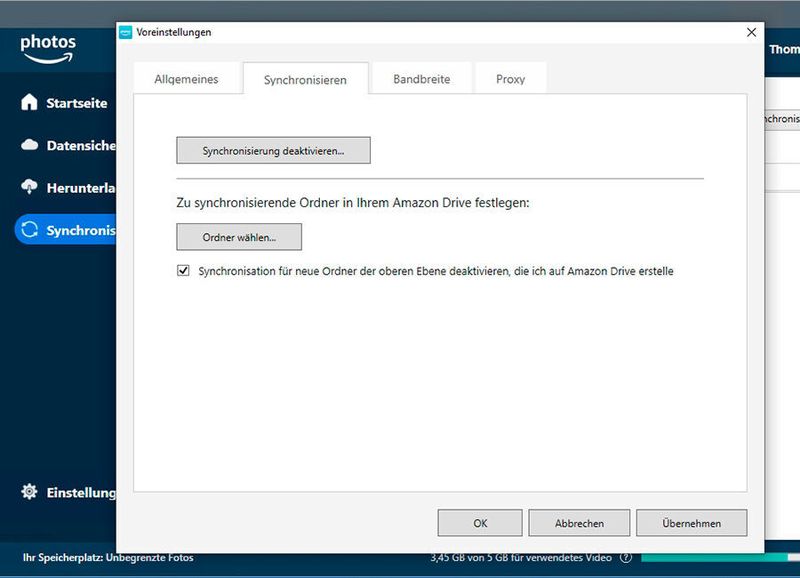Confirm settings with OK

tap(479, 522)
